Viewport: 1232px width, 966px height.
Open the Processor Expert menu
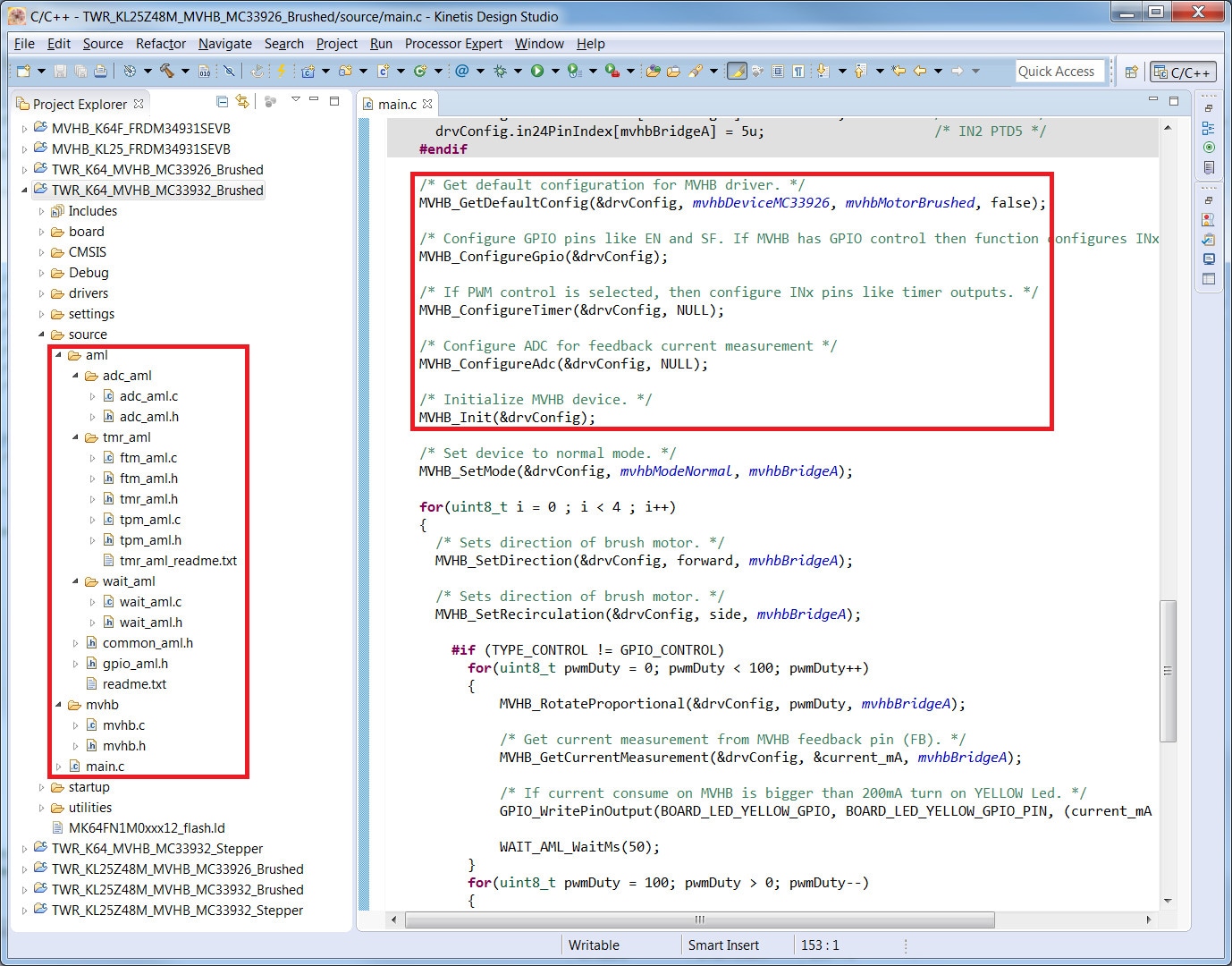pyautogui.click(x=452, y=43)
